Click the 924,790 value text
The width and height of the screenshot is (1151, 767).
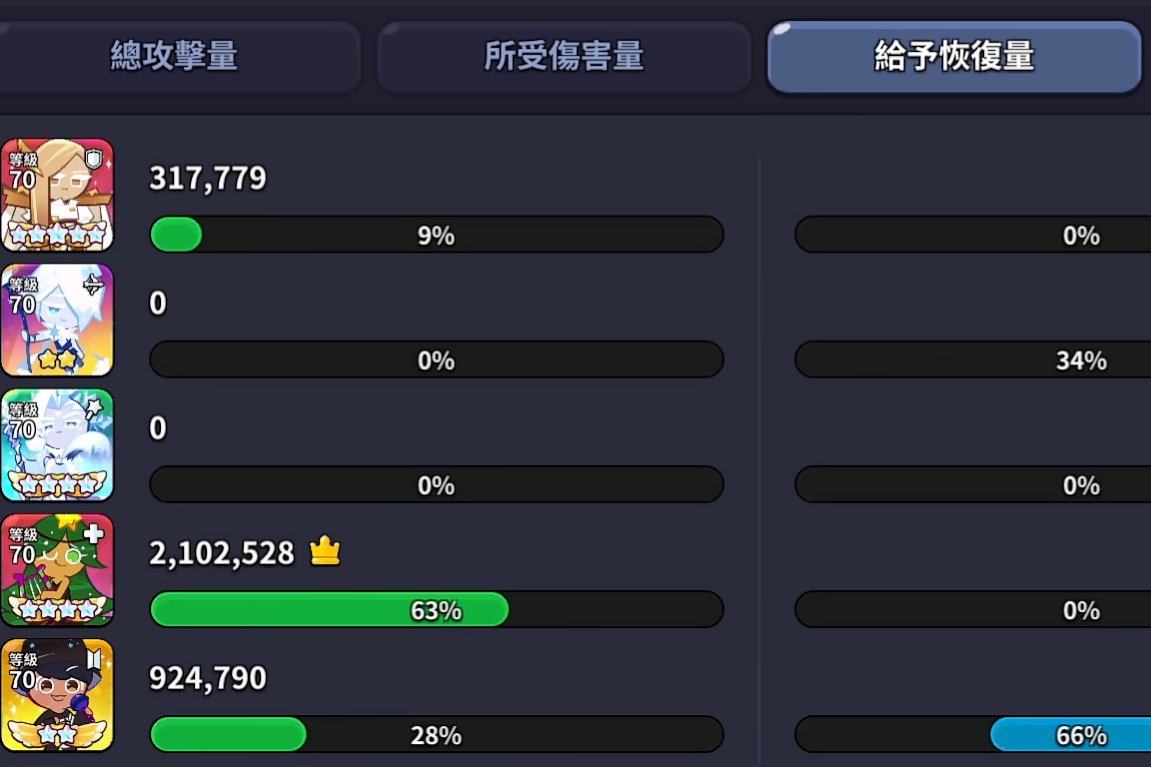[x=208, y=678]
